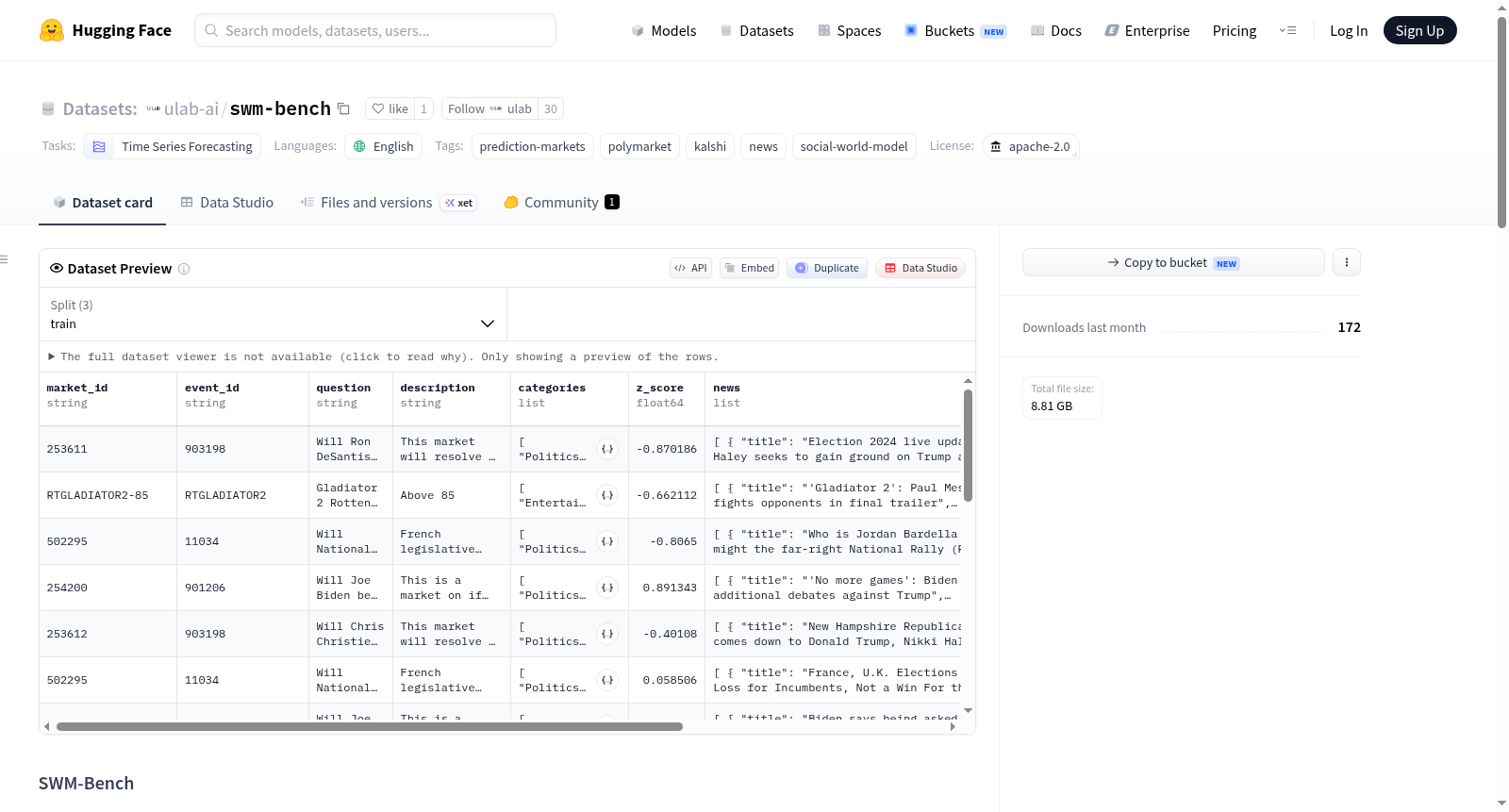The height and width of the screenshot is (812, 1509).
Task: Select the news tag
Action: click(763, 146)
